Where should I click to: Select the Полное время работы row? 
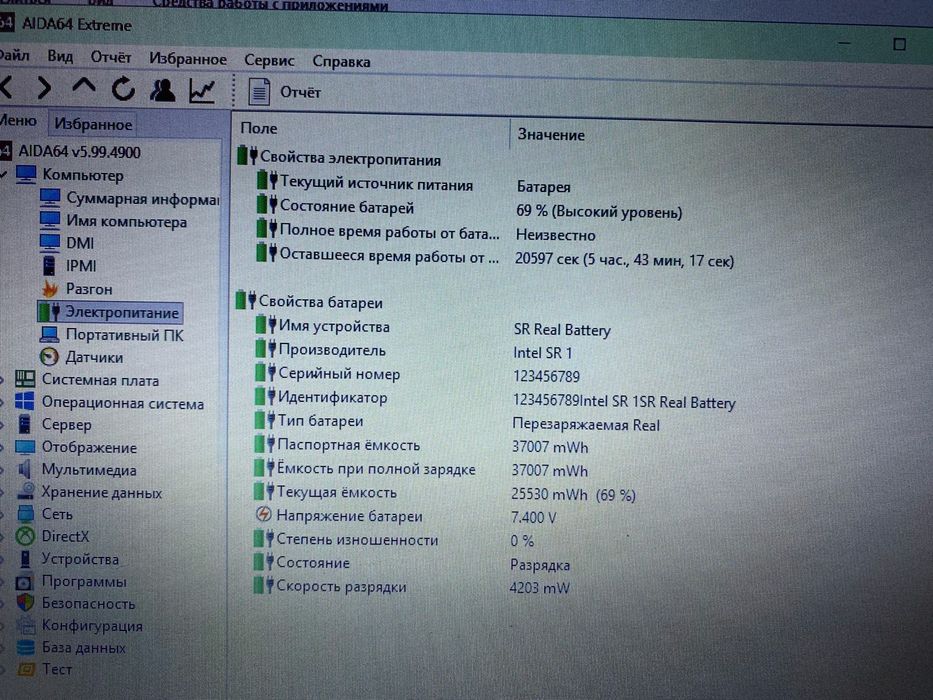[x=426, y=233]
